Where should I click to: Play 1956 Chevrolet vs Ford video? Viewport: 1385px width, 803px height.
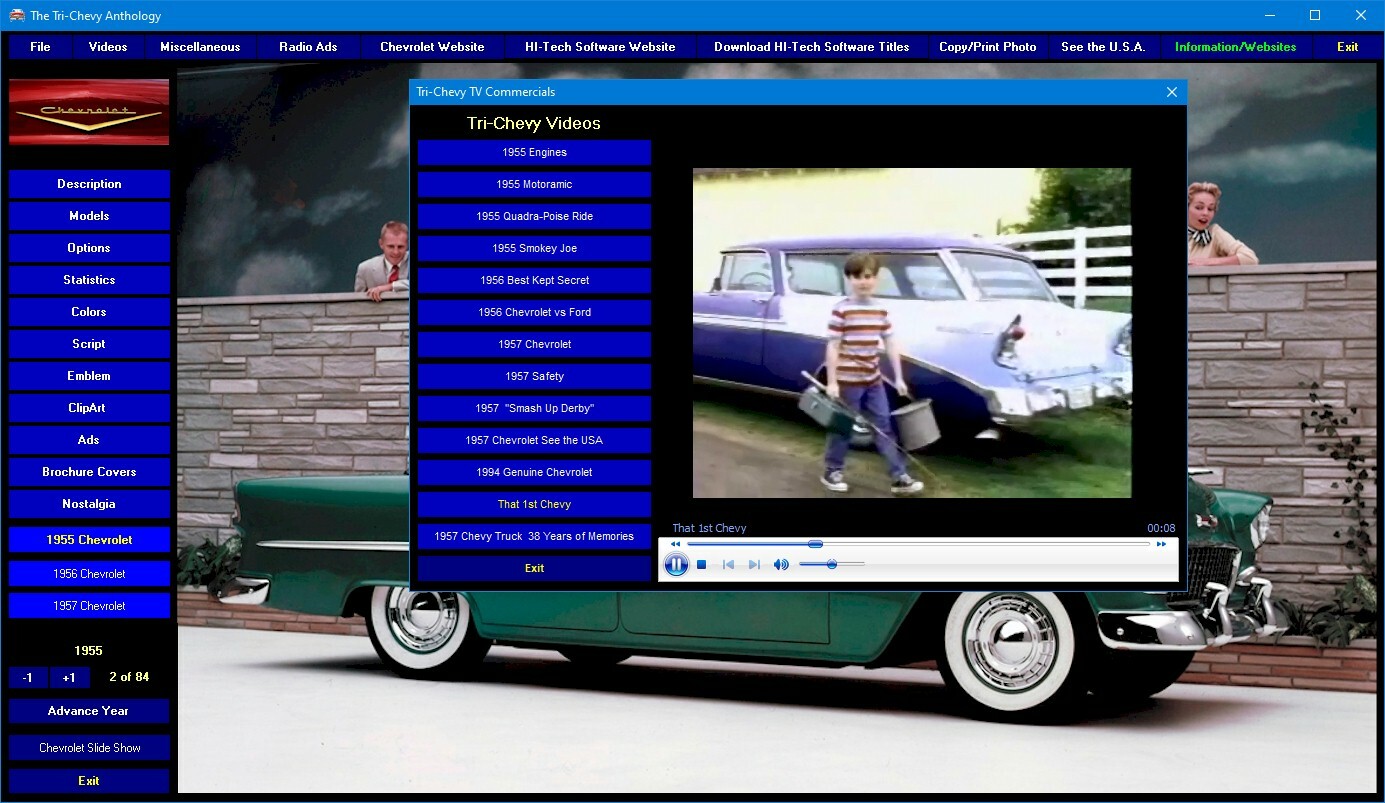534,312
